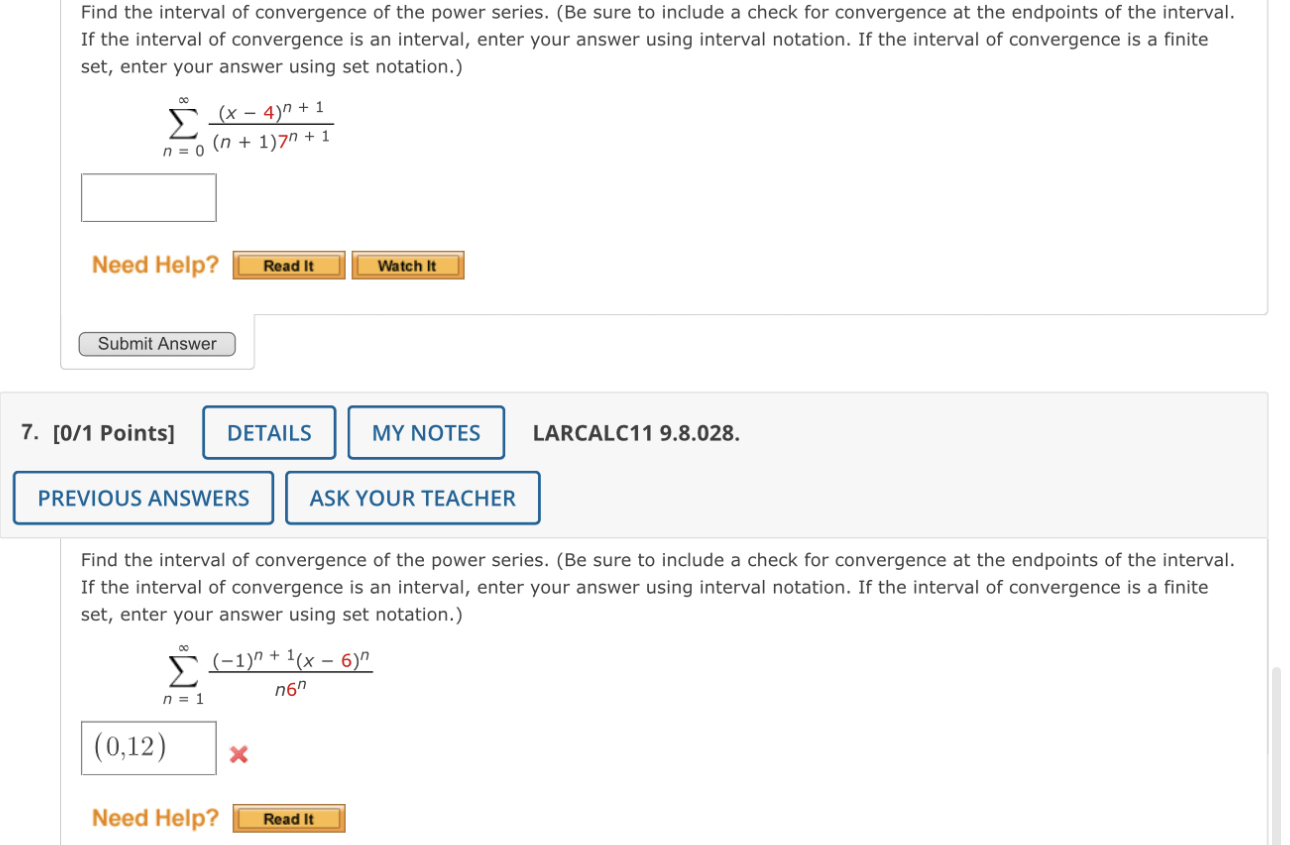Click the second Need Help label for question 7
Image resolution: width=1290 pixels, height=845 pixels.
tap(152, 817)
